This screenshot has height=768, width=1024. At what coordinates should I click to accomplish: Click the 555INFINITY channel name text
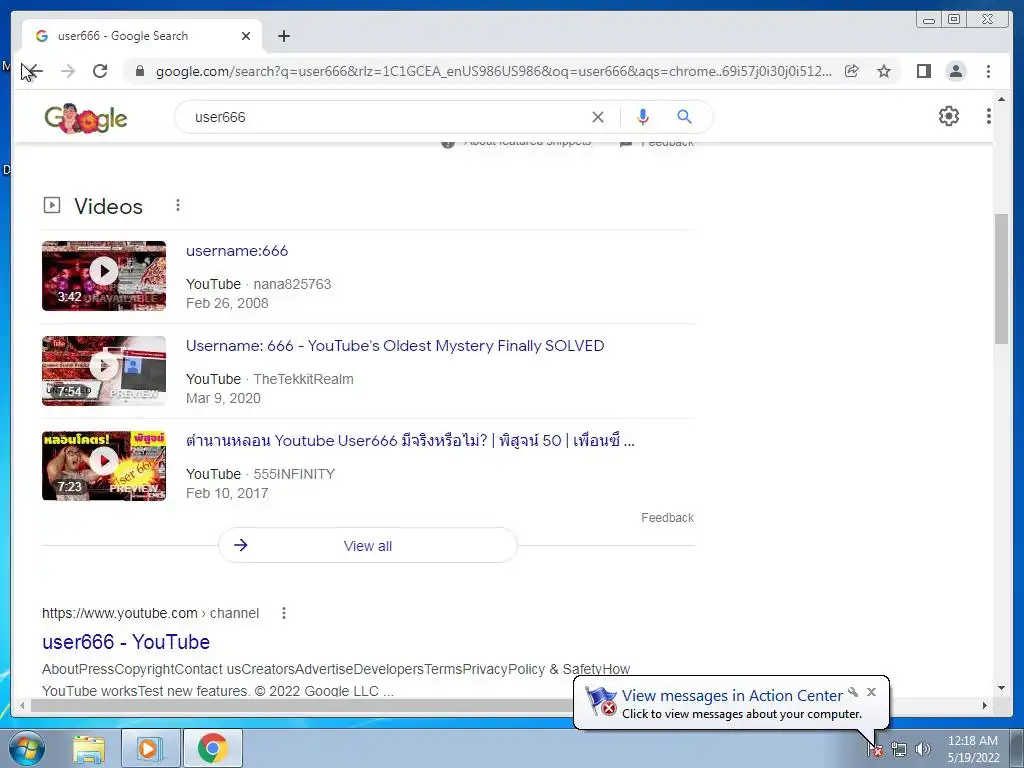coord(294,474)
